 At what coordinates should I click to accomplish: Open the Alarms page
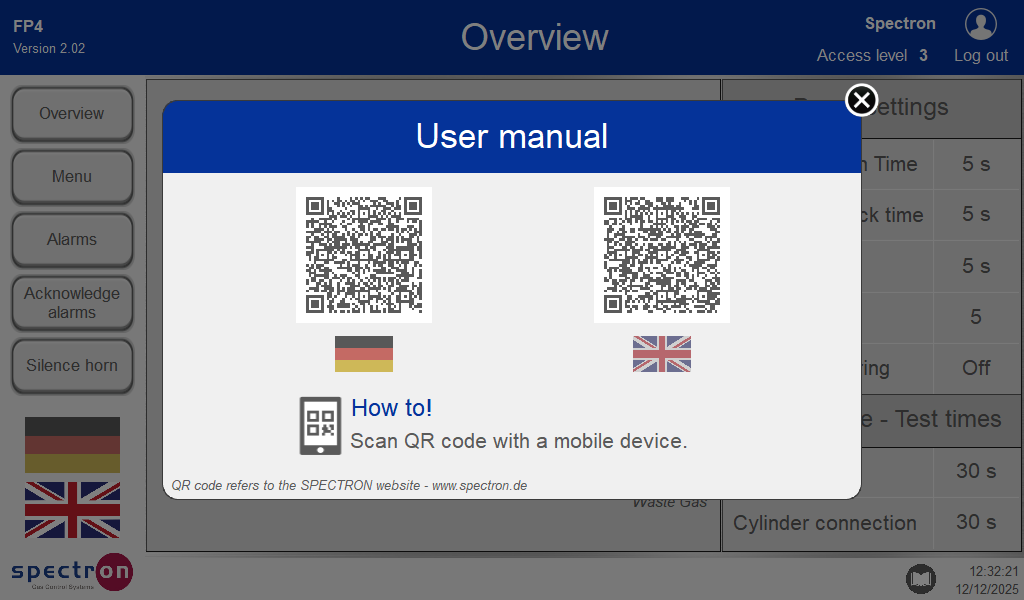coord(72,240)
